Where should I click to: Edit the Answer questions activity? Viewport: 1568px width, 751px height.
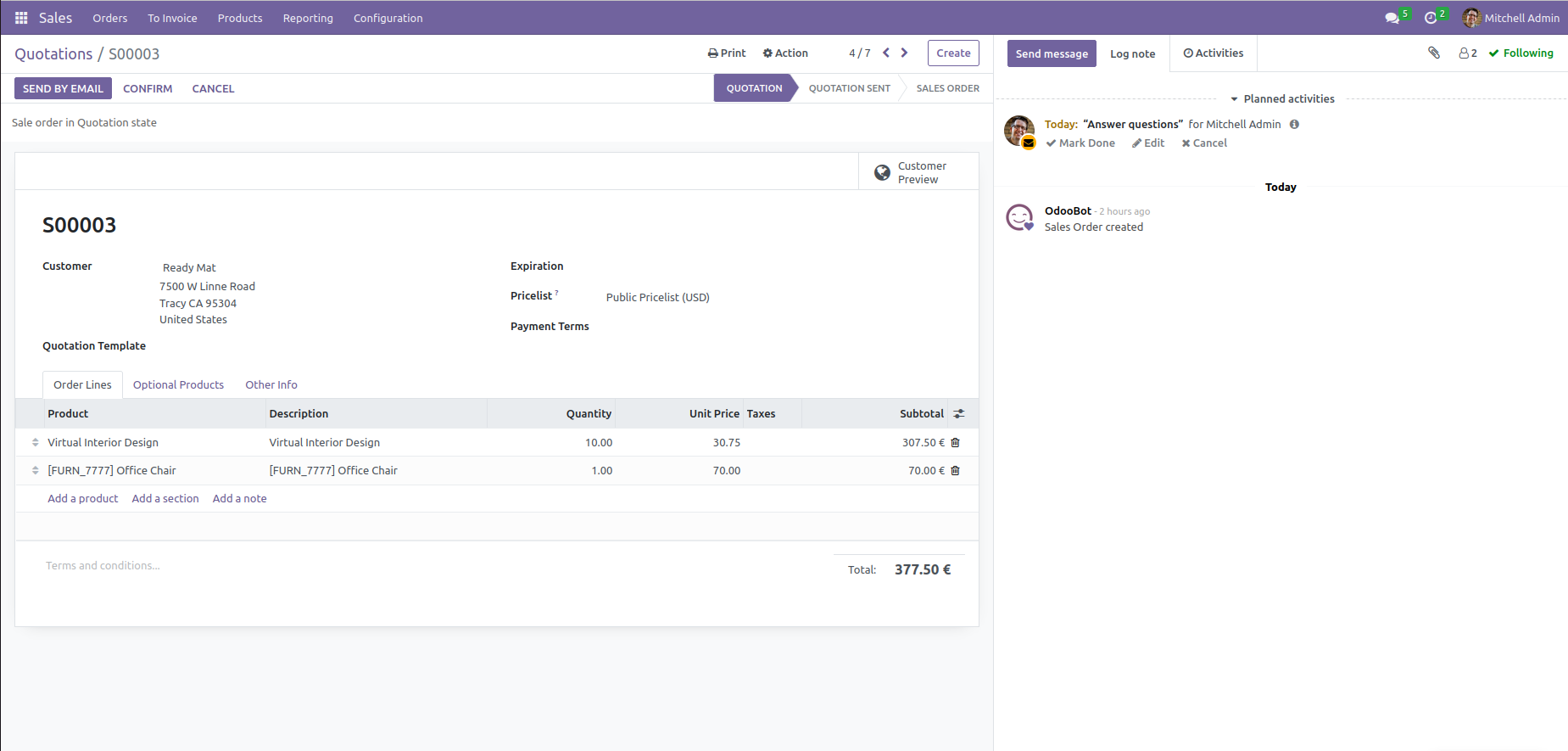tap(1148, 143)
